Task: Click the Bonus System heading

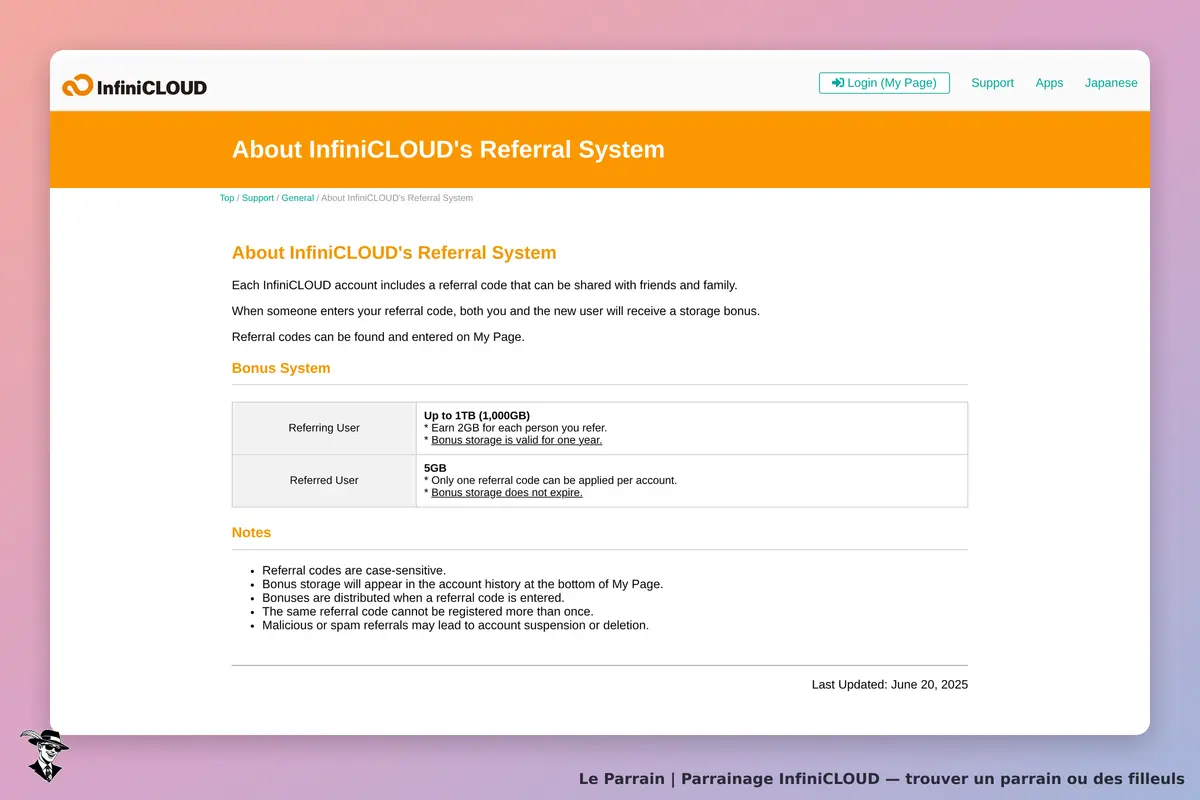Action: click(x=281, y=368)
